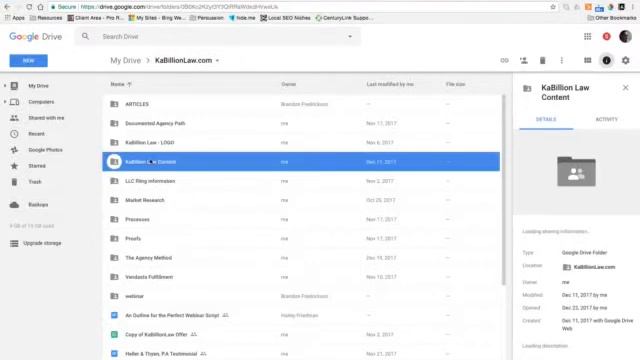
Task: Expand Computers tree arrow
Action: tap(5, 102)
